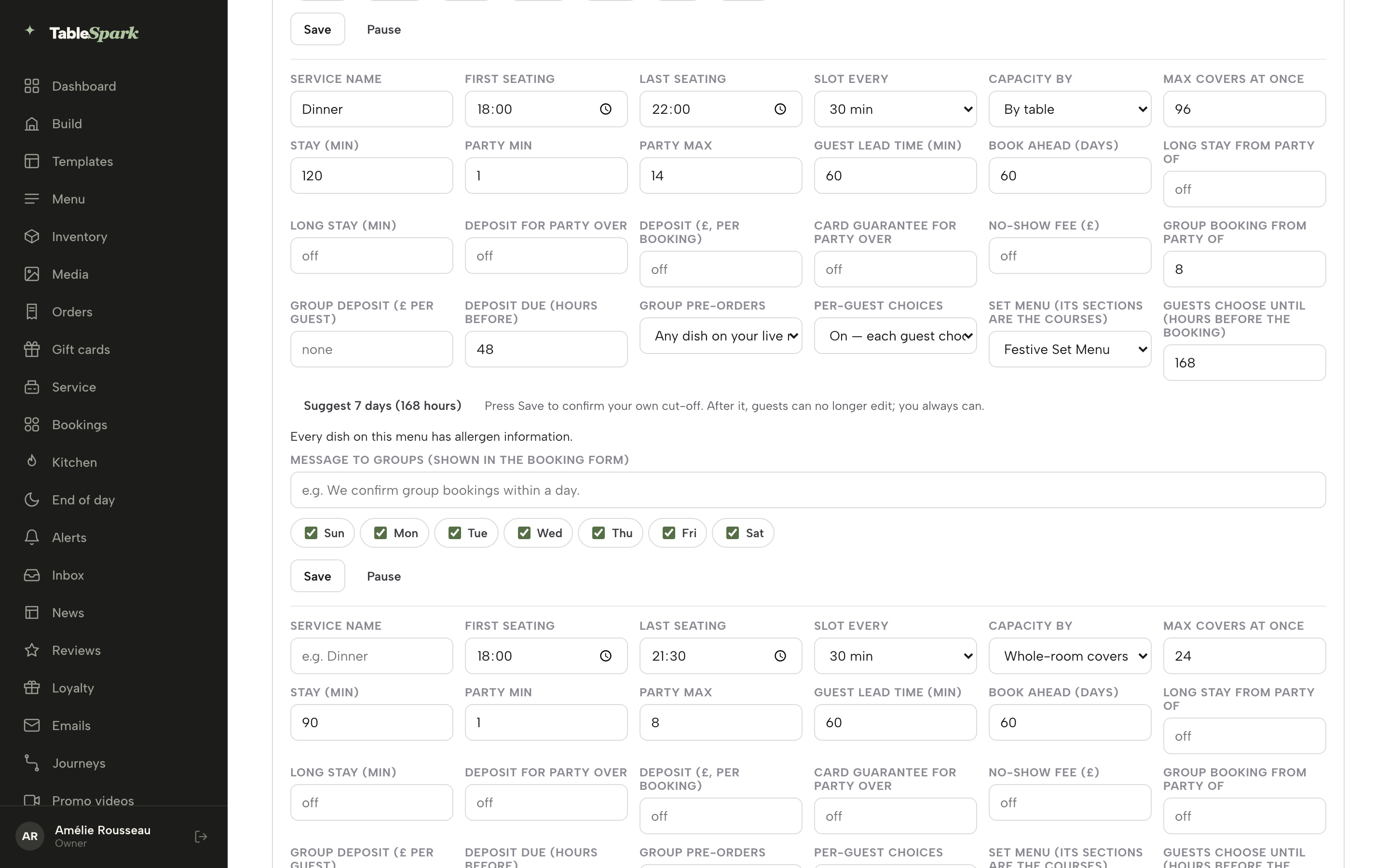
Task: Log out using the sign-out icon
Action: pos(201,837)
